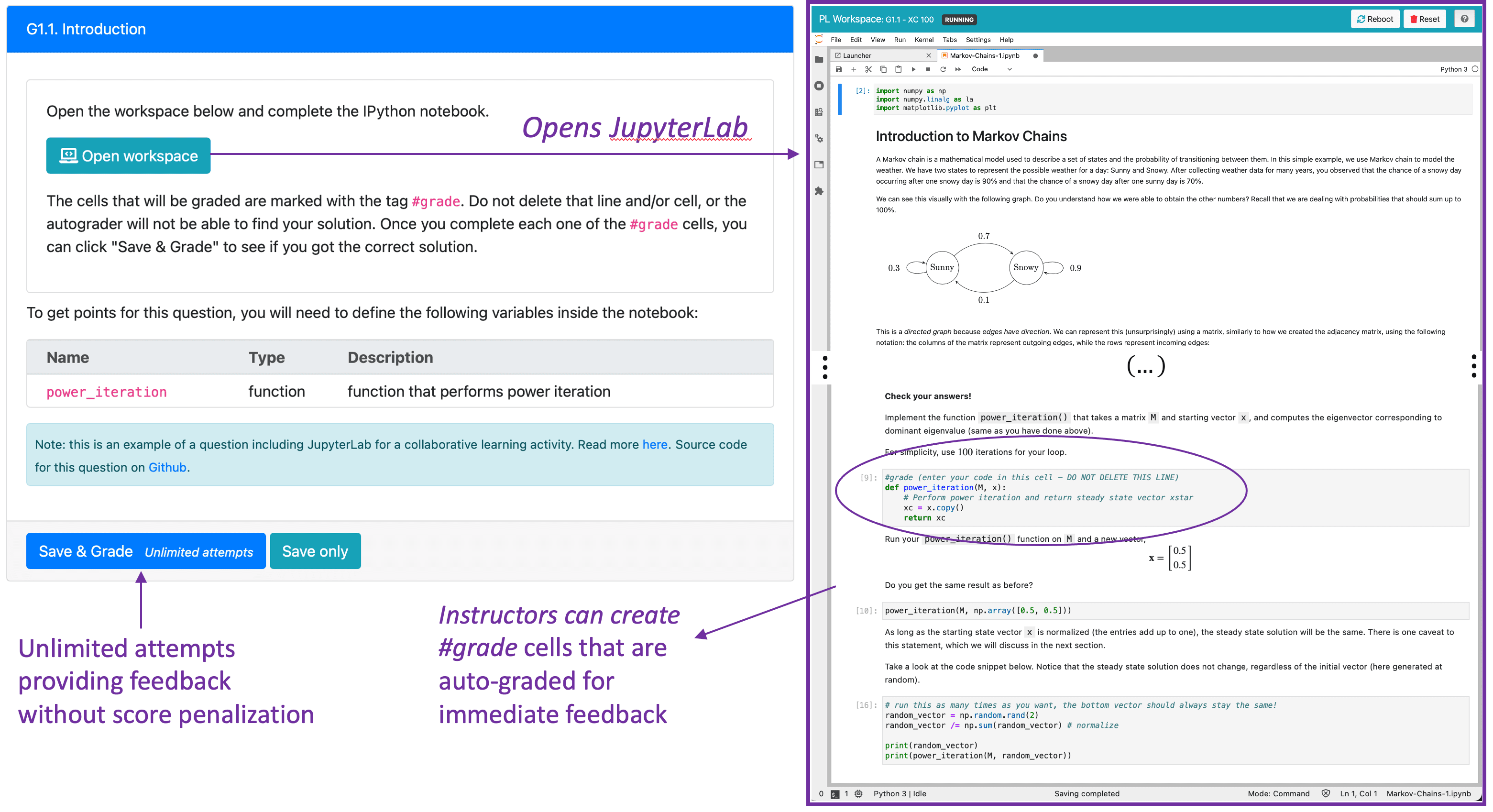1493x812 pixels.
Task: Click the kernel status circle next to Python 3
Action: [x=1475, y=69]
